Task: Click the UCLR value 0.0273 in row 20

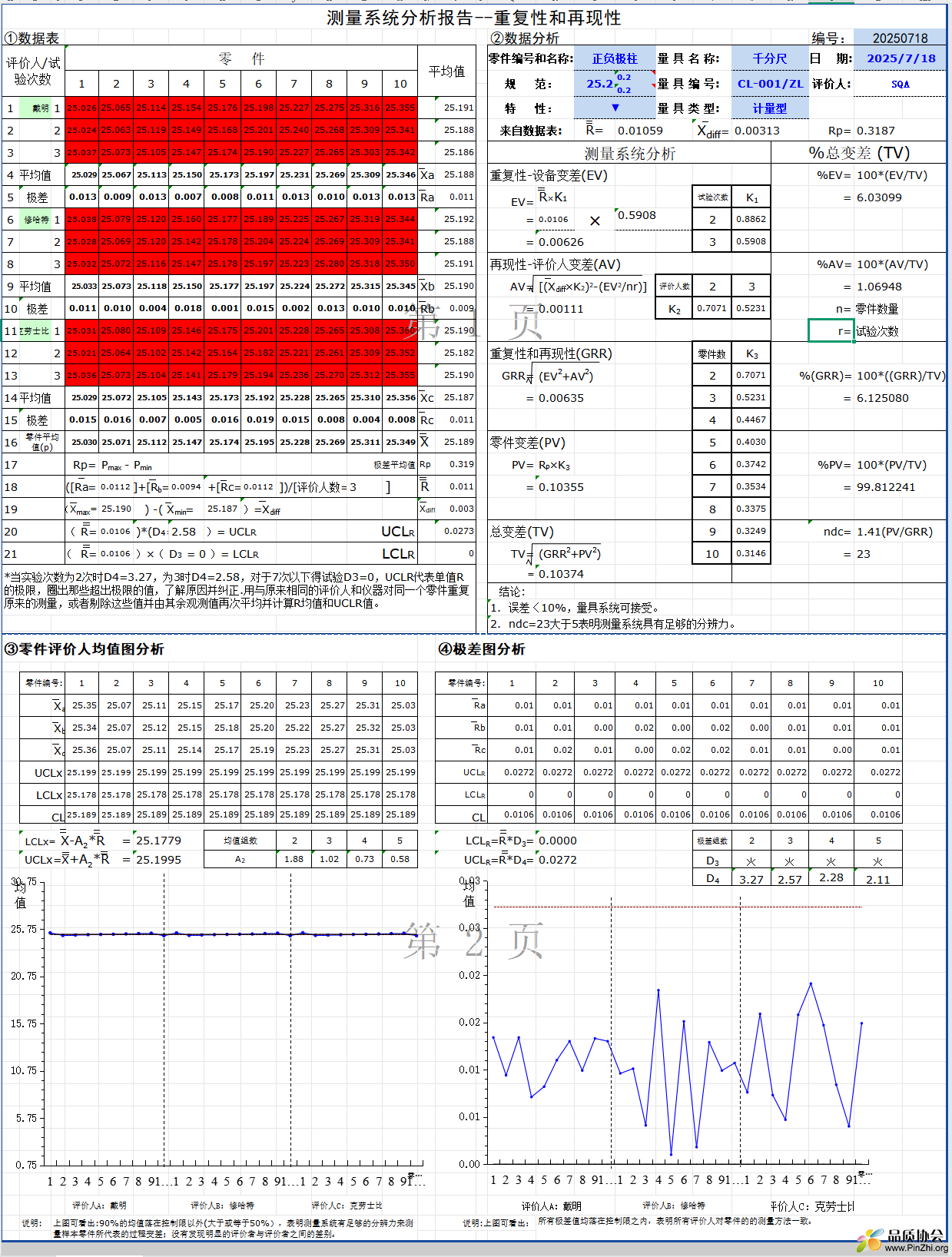Action: point(459,531)
